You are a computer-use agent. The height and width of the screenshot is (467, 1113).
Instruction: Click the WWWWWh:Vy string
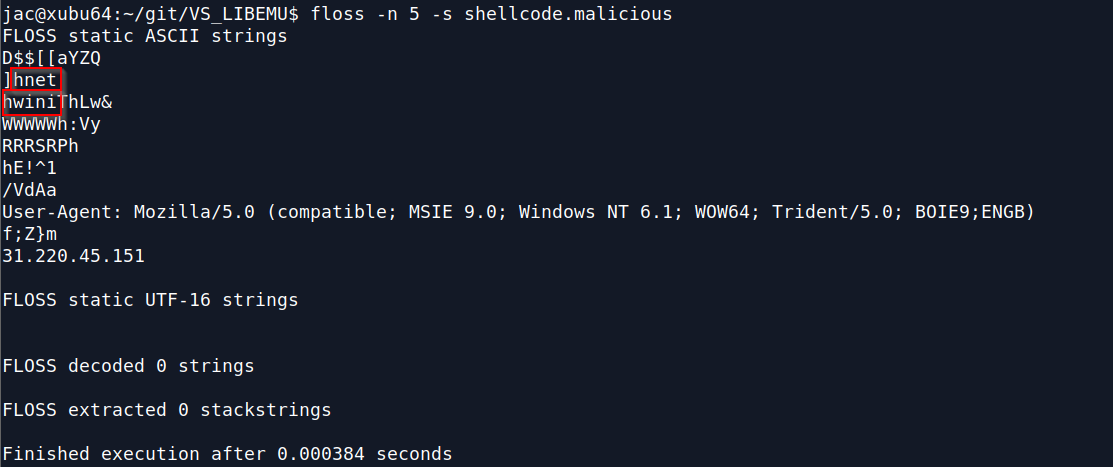52,124
